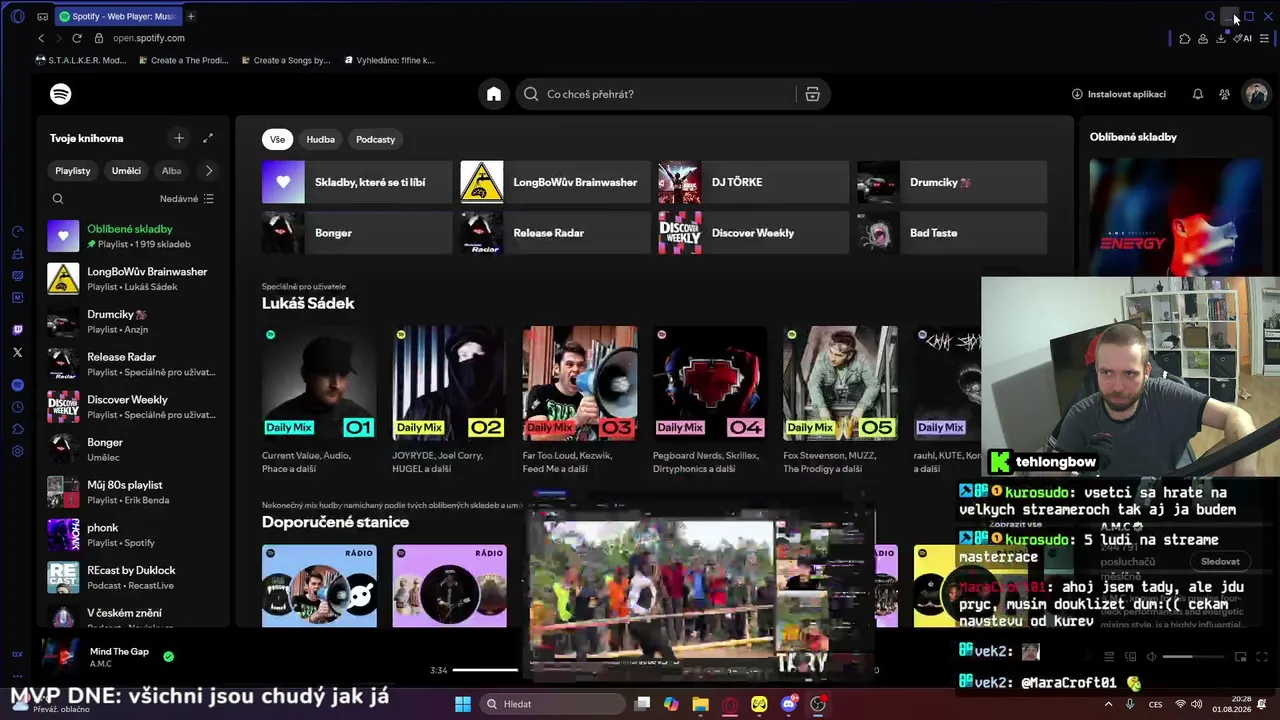This screenshot has width=1280, height=720.
Task: Filter library by Playlisty
Action: 73,170
